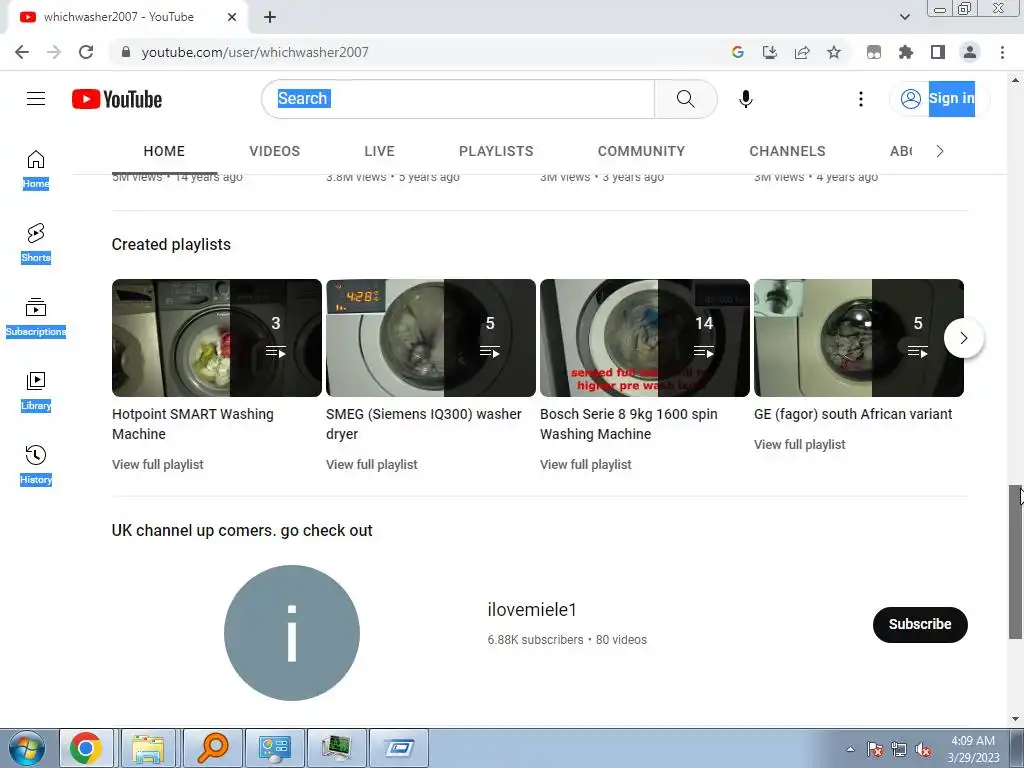Open the Extensions puzzle icon

pyautogui.click(x=906, y=52)
